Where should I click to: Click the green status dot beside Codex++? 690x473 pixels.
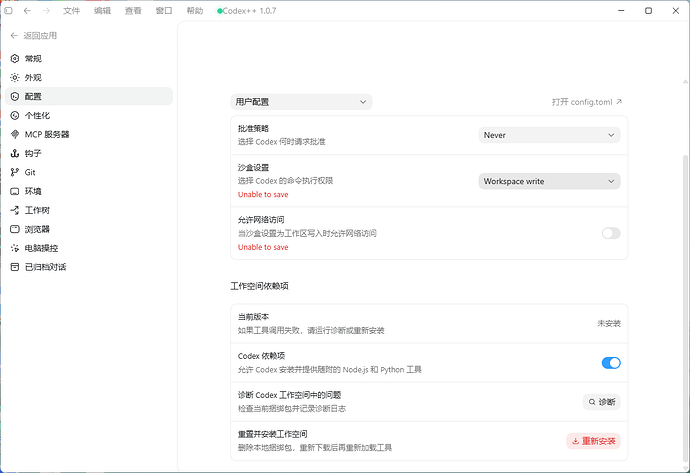click(x=219, y=11)
